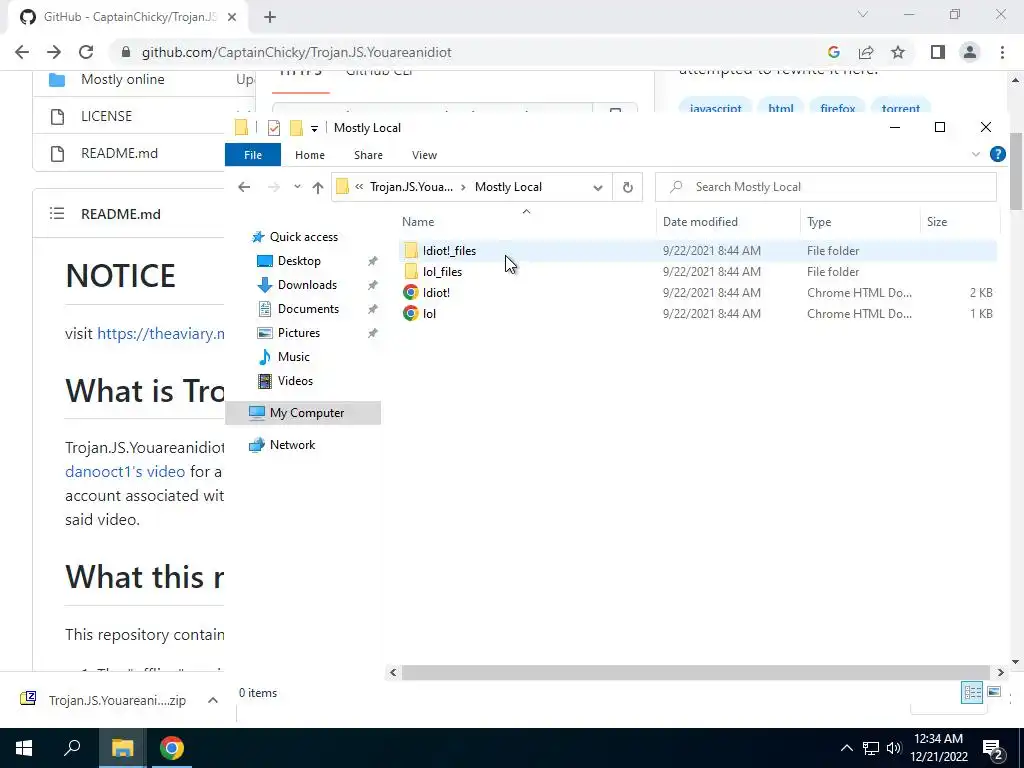The height and width of the screenshot is (768, 1024).
Task: Open Chrome tab search dropdown
Action: [863, 14]
